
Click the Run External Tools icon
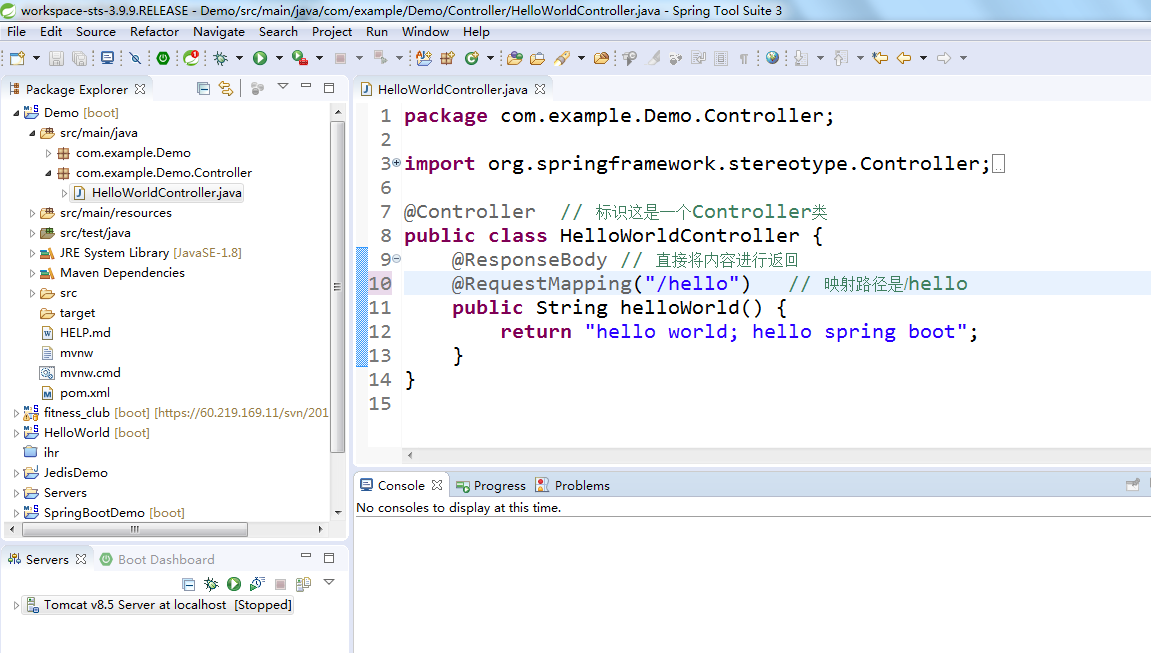point(299,58)
